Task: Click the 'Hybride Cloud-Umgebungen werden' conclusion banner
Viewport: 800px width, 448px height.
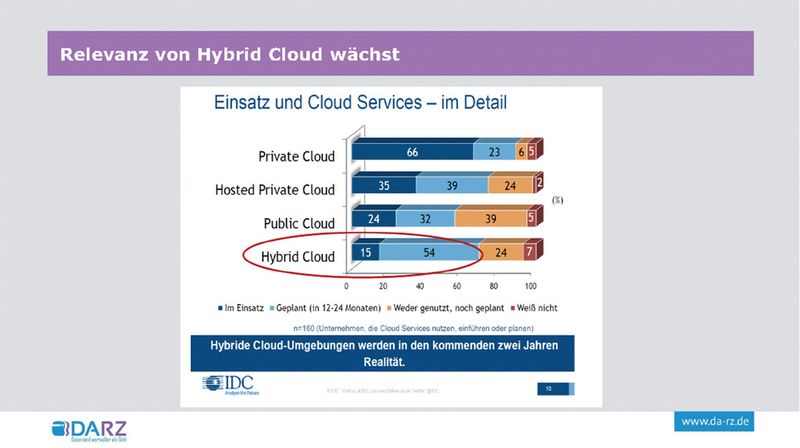Action: click(383, 353)
